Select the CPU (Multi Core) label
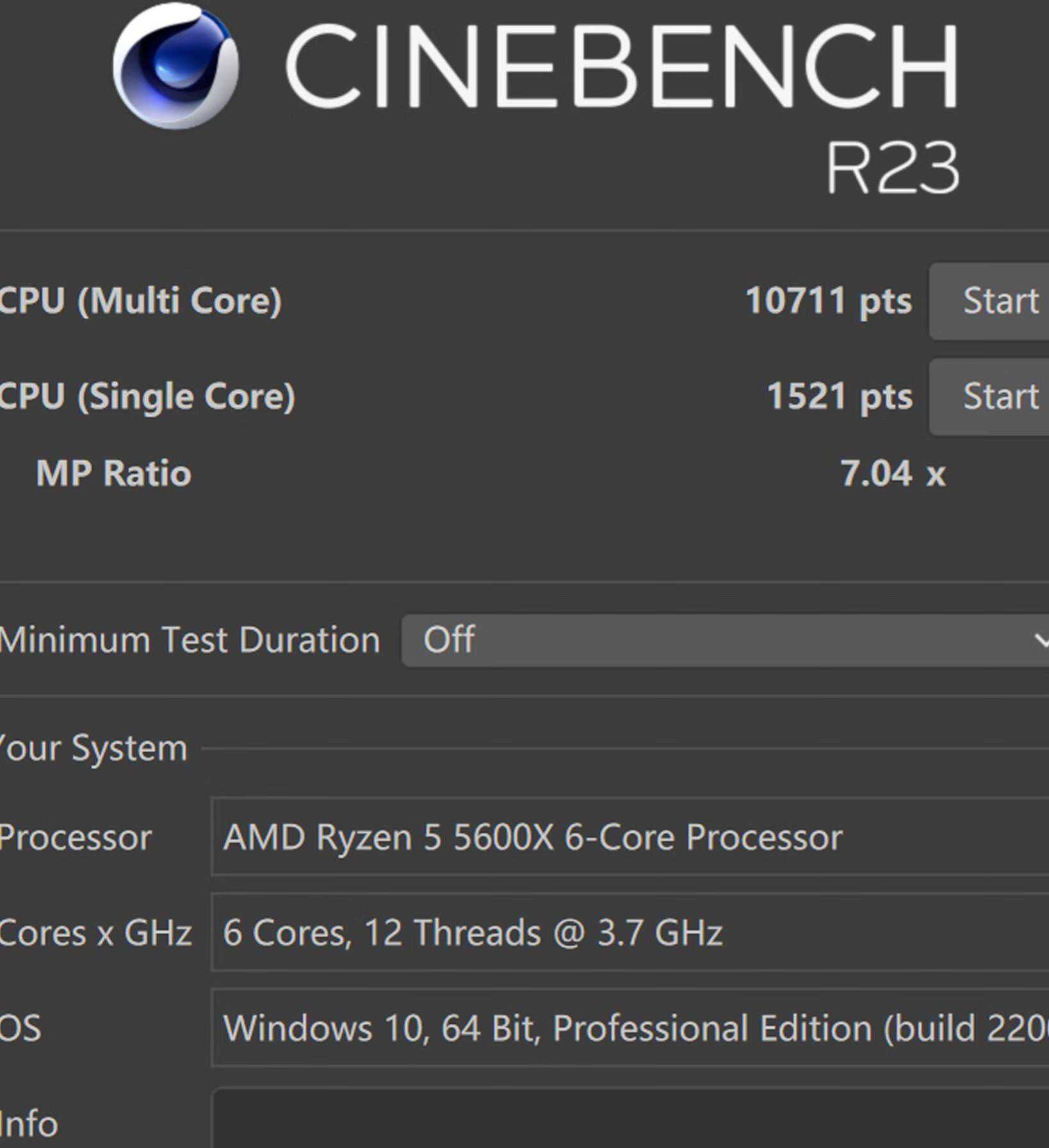1049x1148 pixels. click(140, 300)
